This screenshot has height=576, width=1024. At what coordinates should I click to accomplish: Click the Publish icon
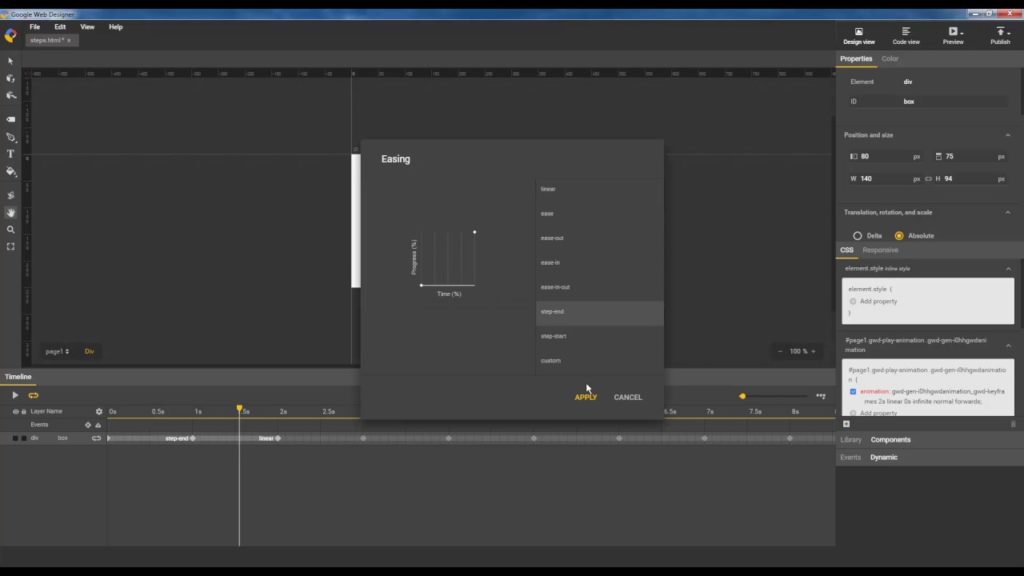click(x=1001, y=32)
